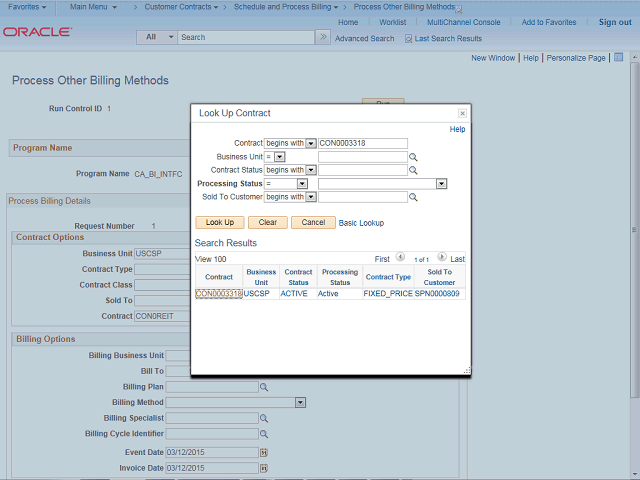
Task: Open the Event Date calendar picker
Action: (x=264, y=452)
